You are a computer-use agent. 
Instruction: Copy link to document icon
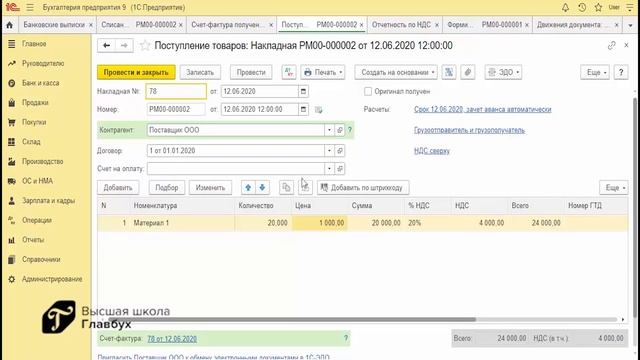click(x=611, y=45)
